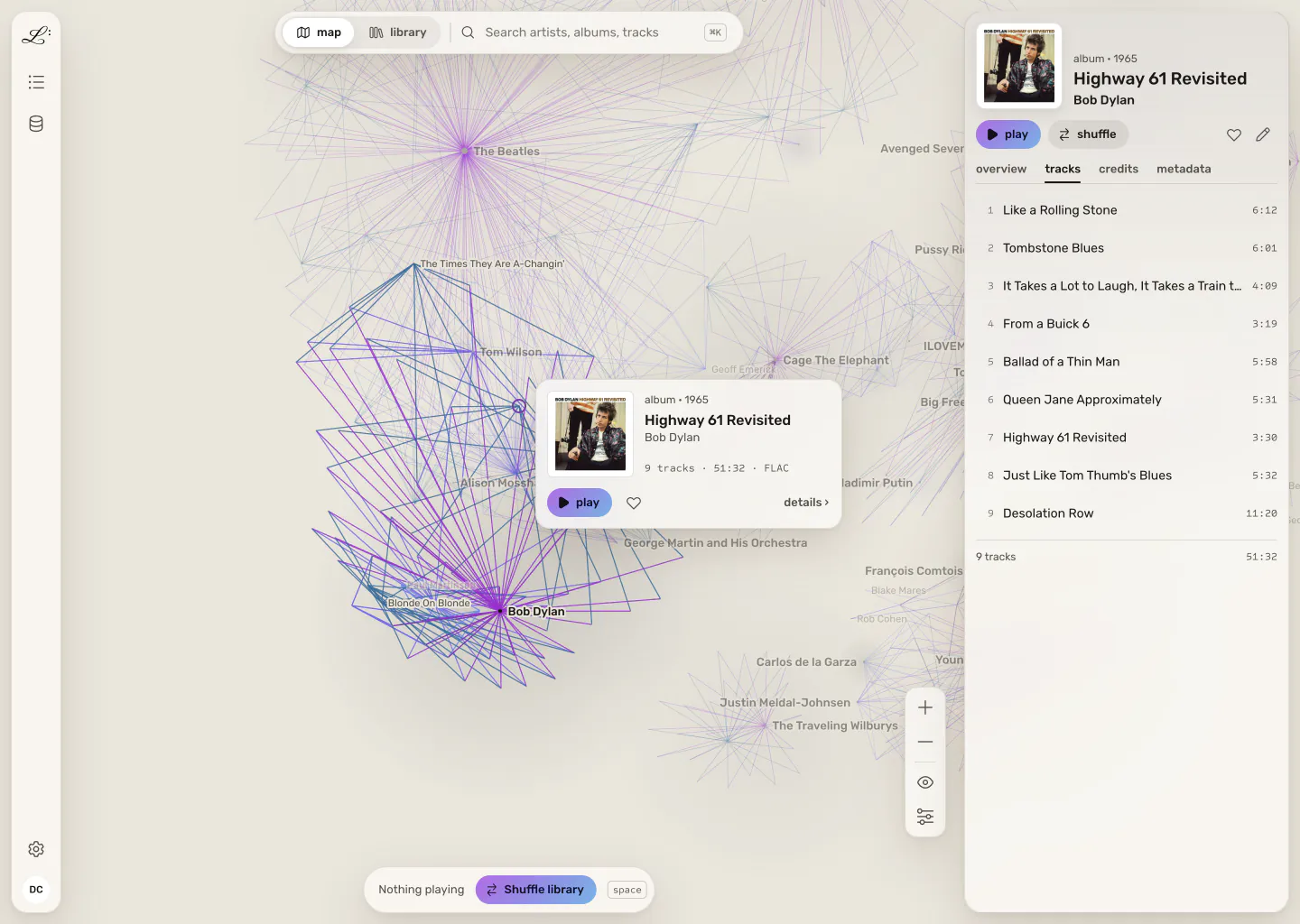Click the album cover in the side panel
The width and height of the screenshot is (1300, 924).
coord(1019,66)
